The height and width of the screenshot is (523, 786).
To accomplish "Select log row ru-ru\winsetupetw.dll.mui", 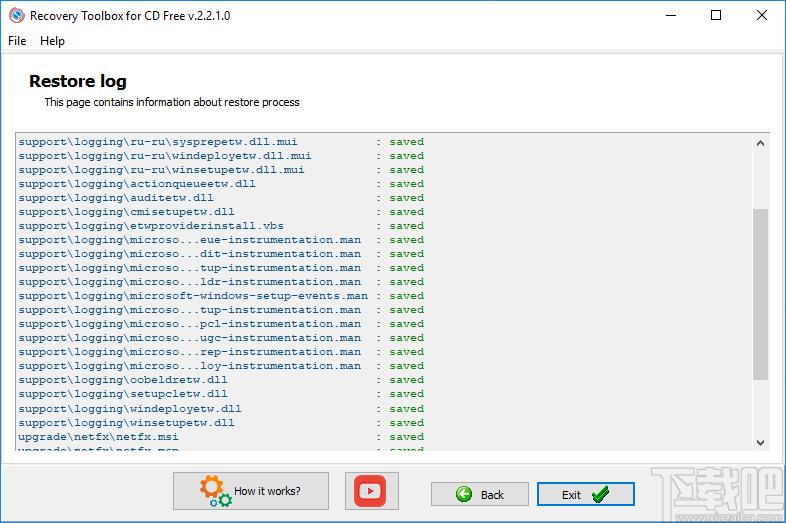I will pyautogui.click(x=221, y=170).
